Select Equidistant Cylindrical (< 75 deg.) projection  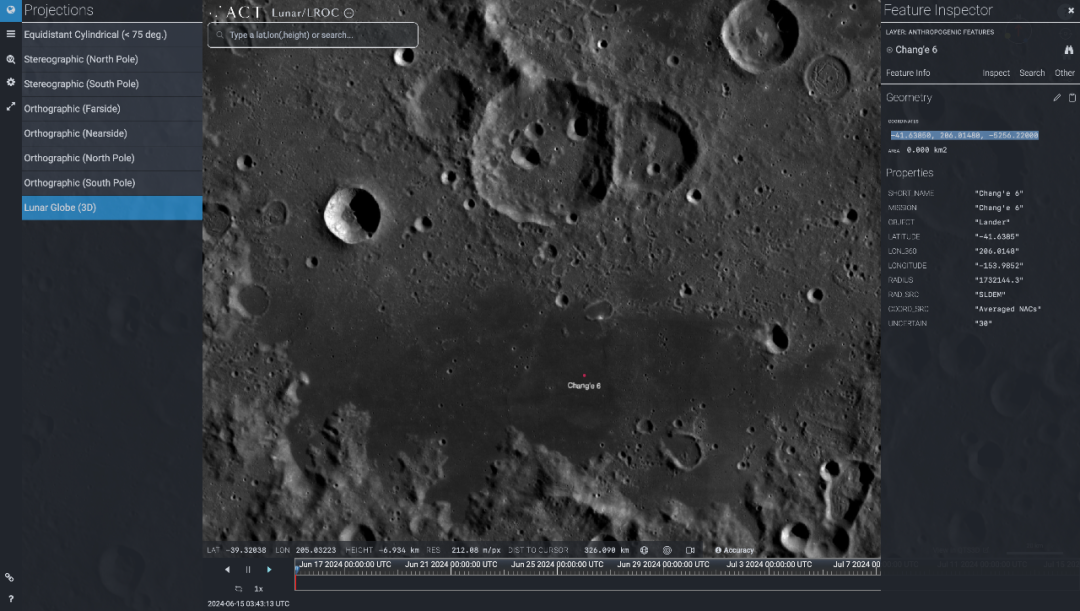112,34
